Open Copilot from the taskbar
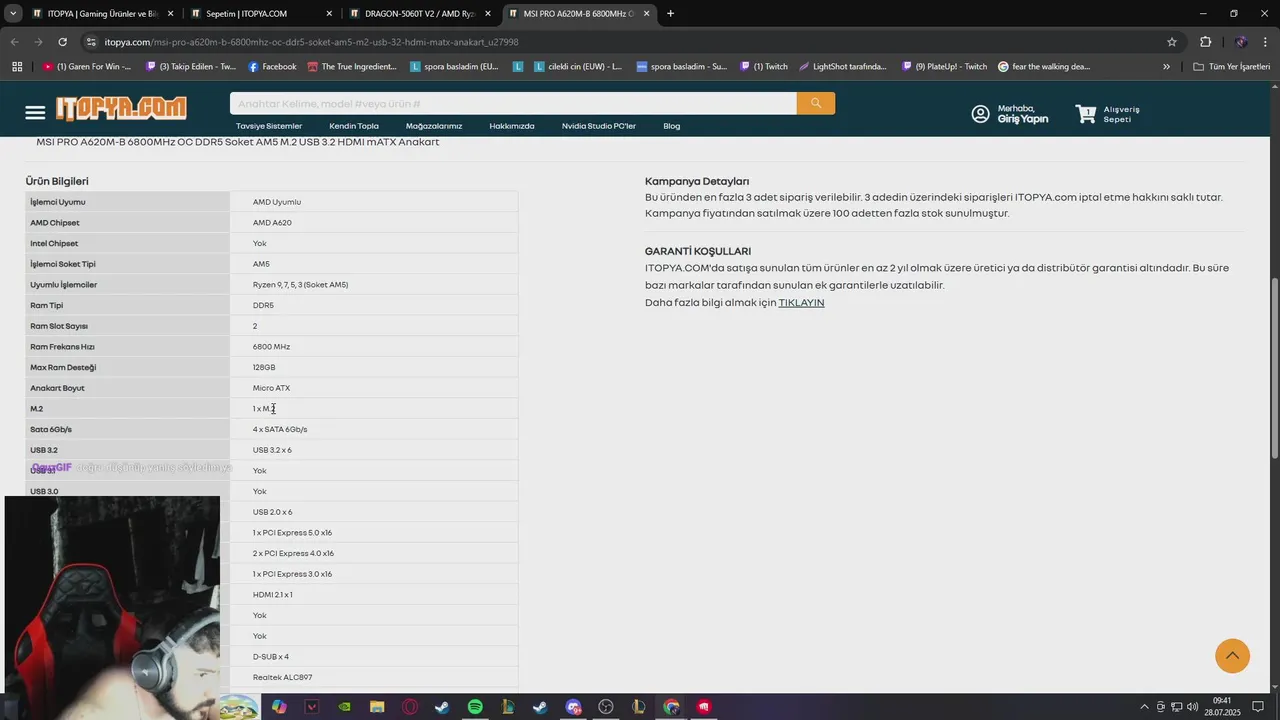The height and width of the screenshot is (720, 1280). tap(279, 707)
